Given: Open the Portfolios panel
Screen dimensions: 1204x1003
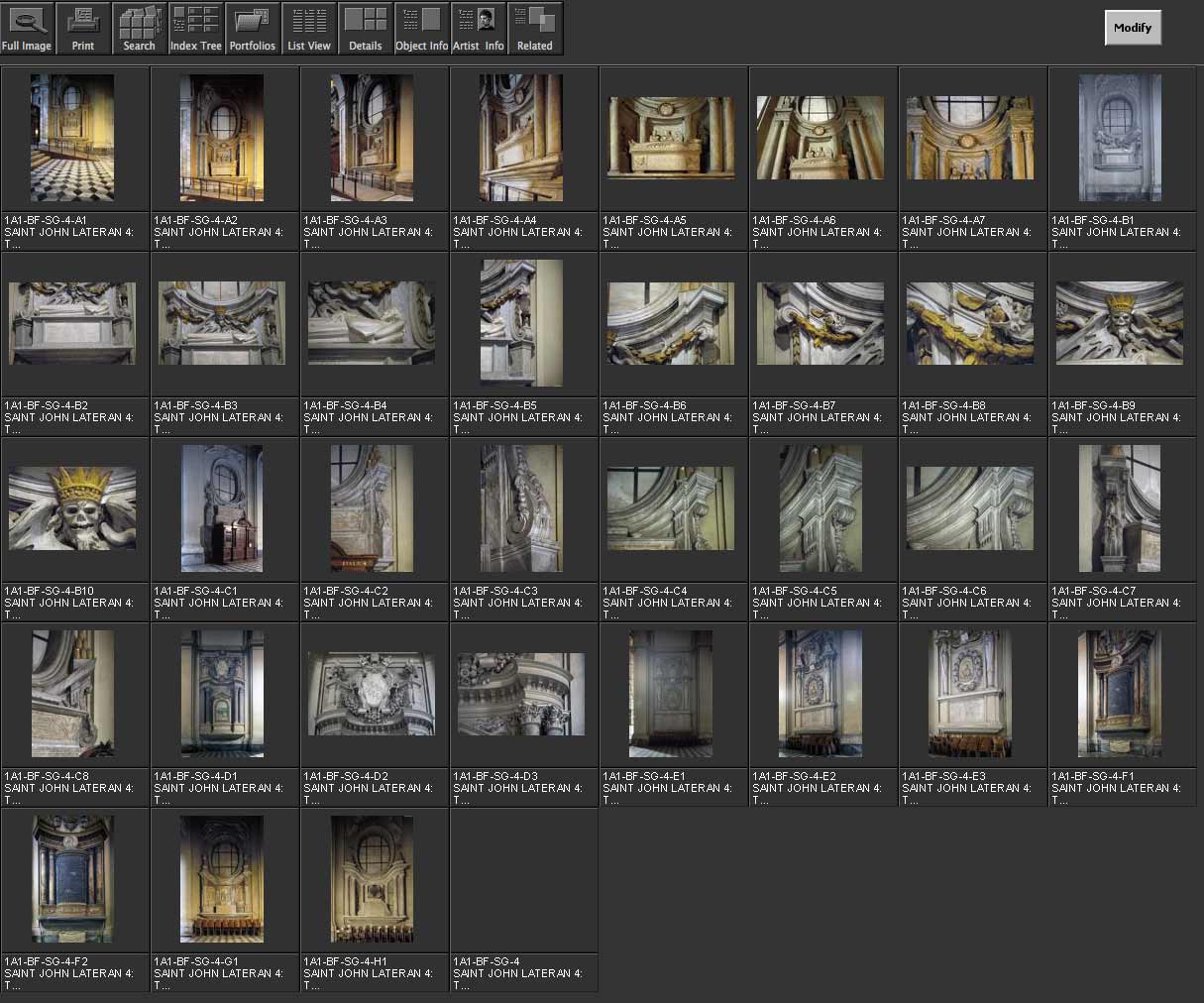Looking at the screenshot, I should tap(253, 28).
